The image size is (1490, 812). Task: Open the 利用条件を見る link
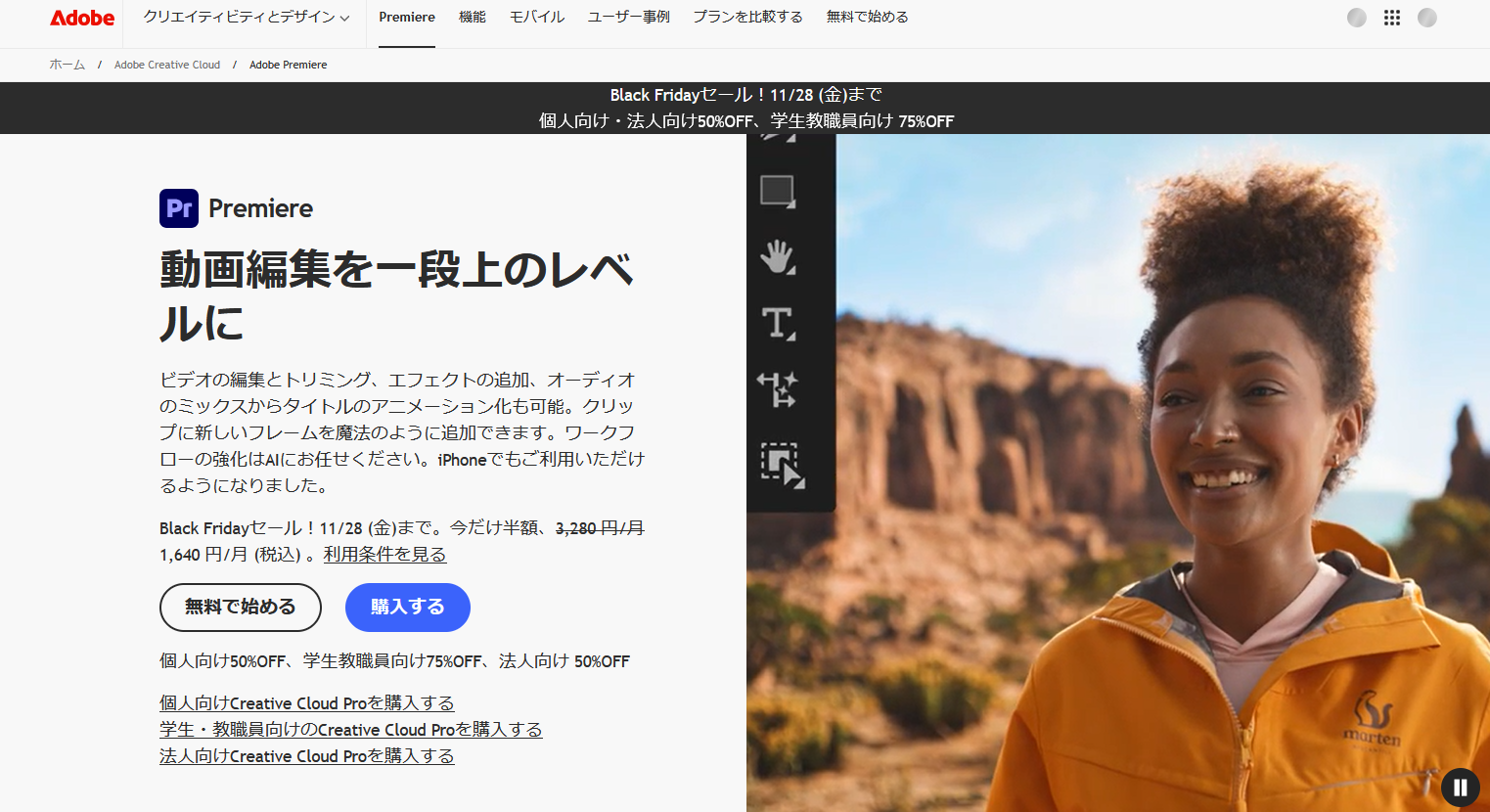click(384, 555)
